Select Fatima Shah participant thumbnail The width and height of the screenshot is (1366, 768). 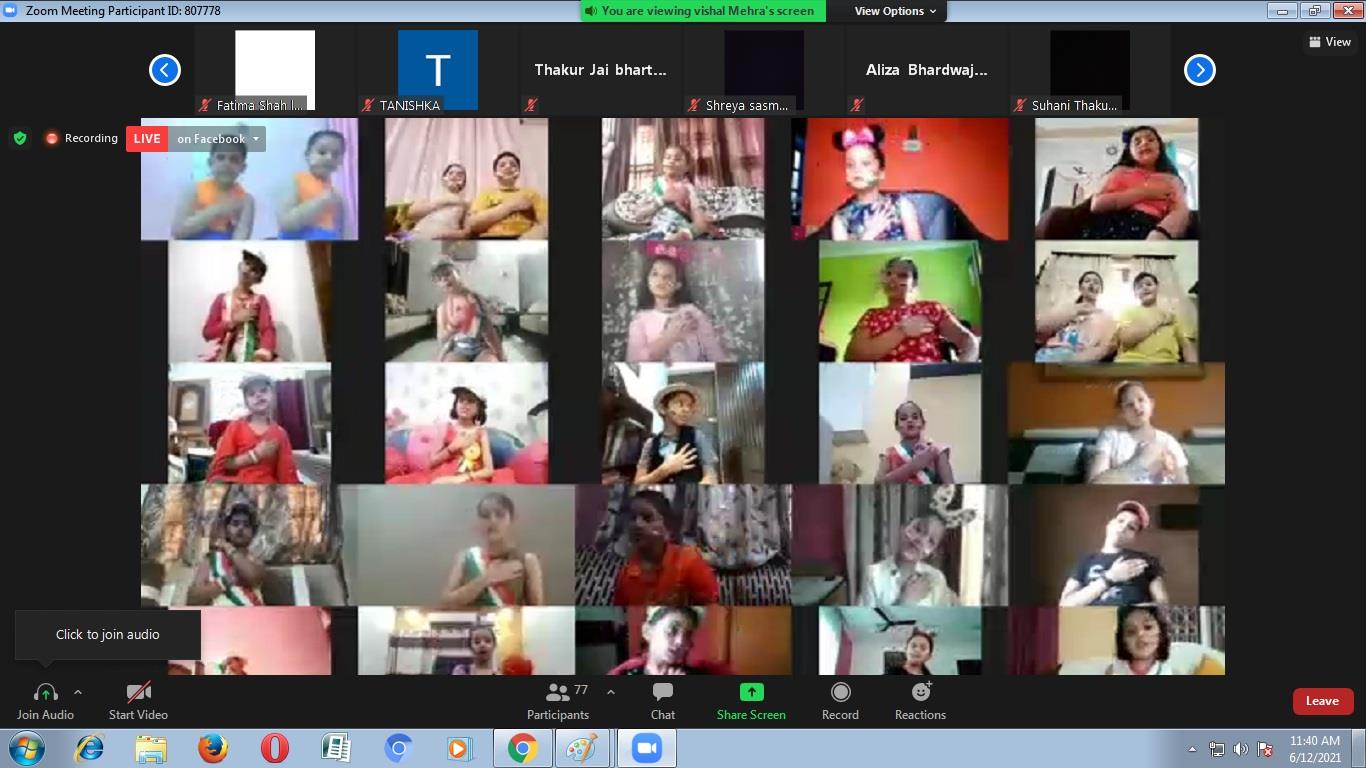tap(275, 70)
